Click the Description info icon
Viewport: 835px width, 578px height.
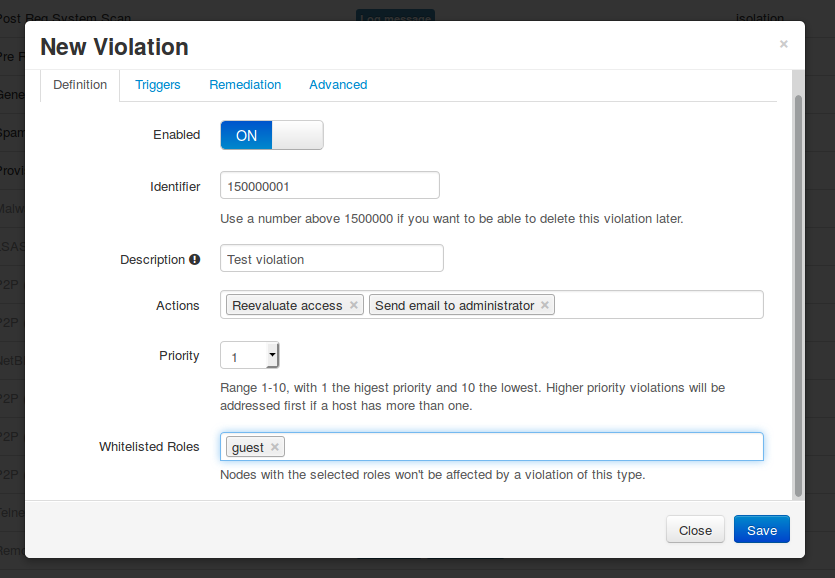195,259
